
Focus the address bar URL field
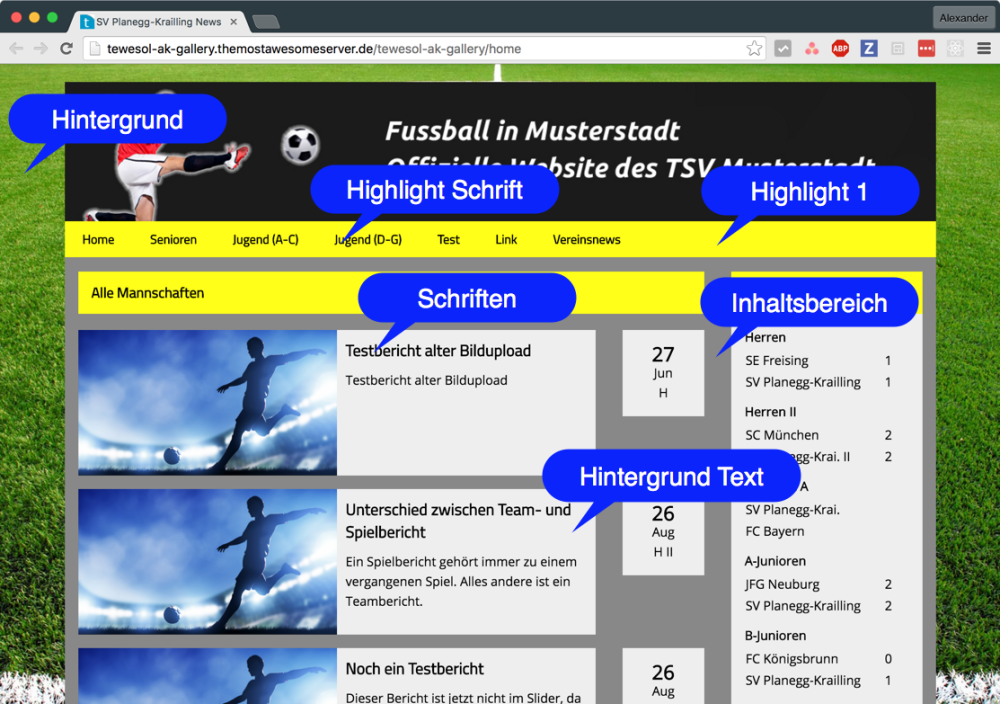(x=423, y=48)
